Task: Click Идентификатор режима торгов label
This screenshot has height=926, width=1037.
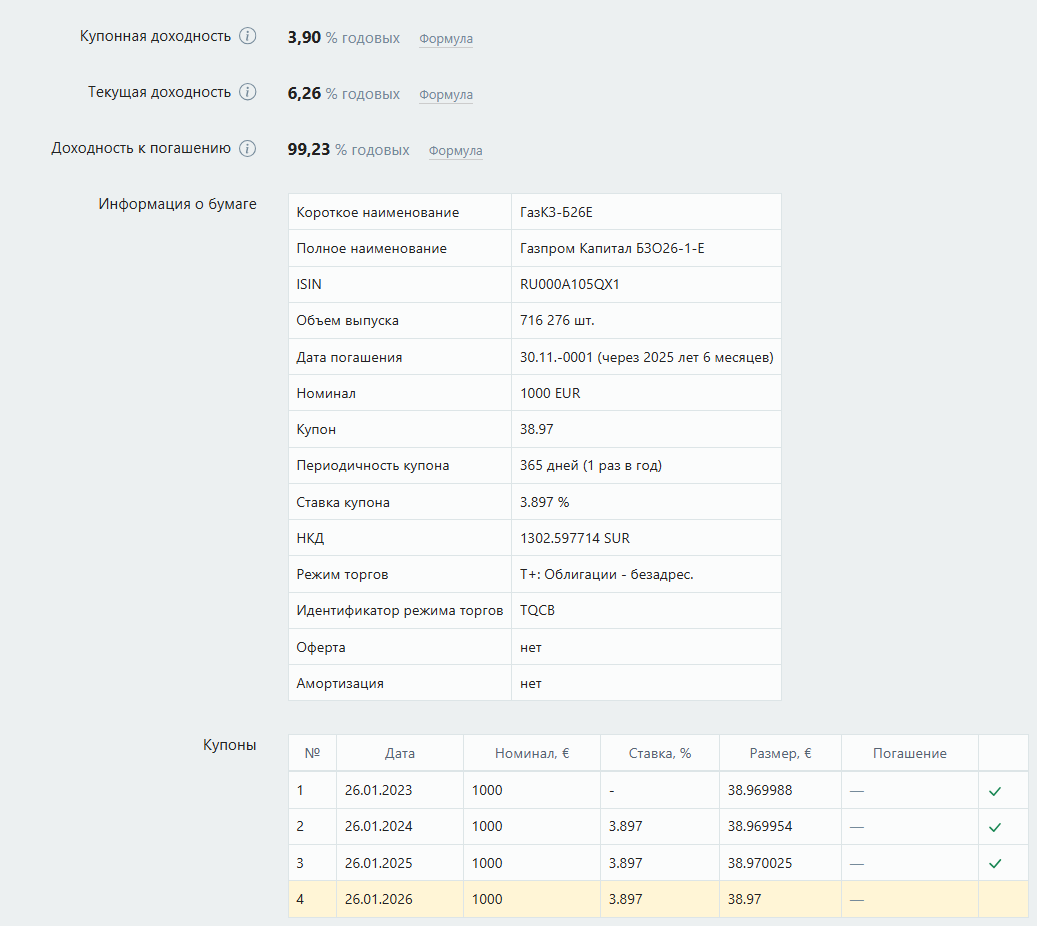Action: (399, 610)
